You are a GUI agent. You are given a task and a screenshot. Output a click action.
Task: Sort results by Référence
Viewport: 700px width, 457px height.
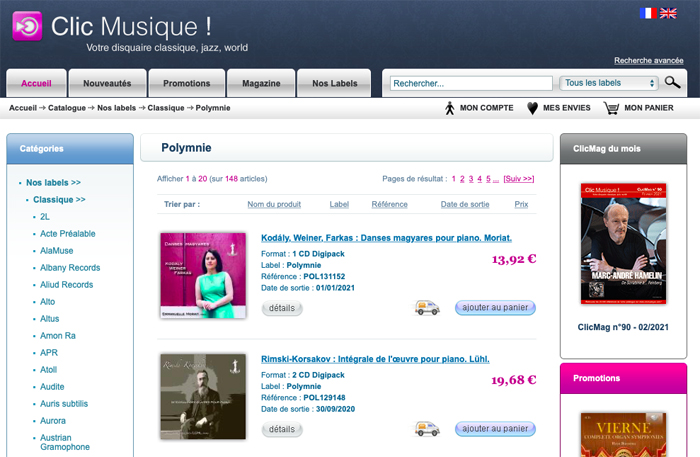coord(389,204)
